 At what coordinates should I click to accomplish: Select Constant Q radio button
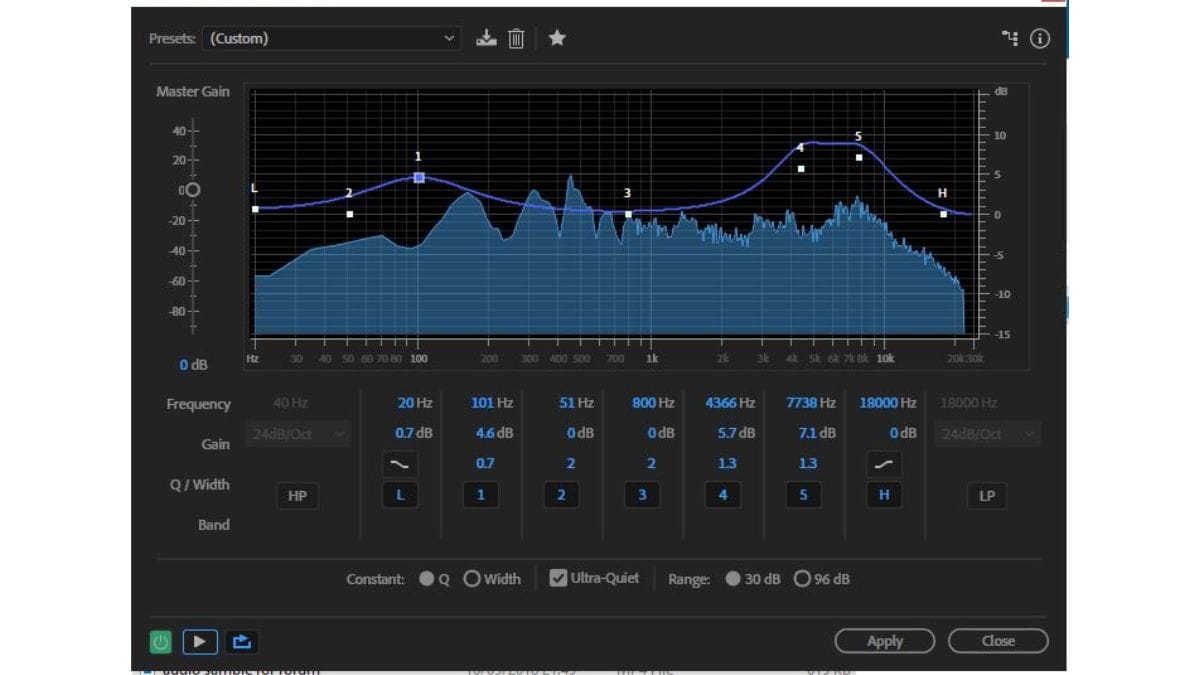427,579
